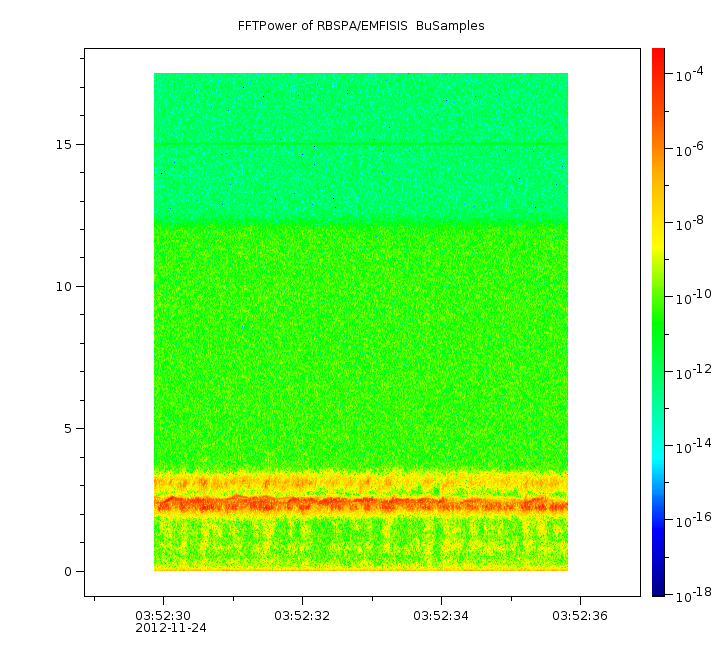
Task: Click the colorbar label 10^-14
Action: pos(694,446)
